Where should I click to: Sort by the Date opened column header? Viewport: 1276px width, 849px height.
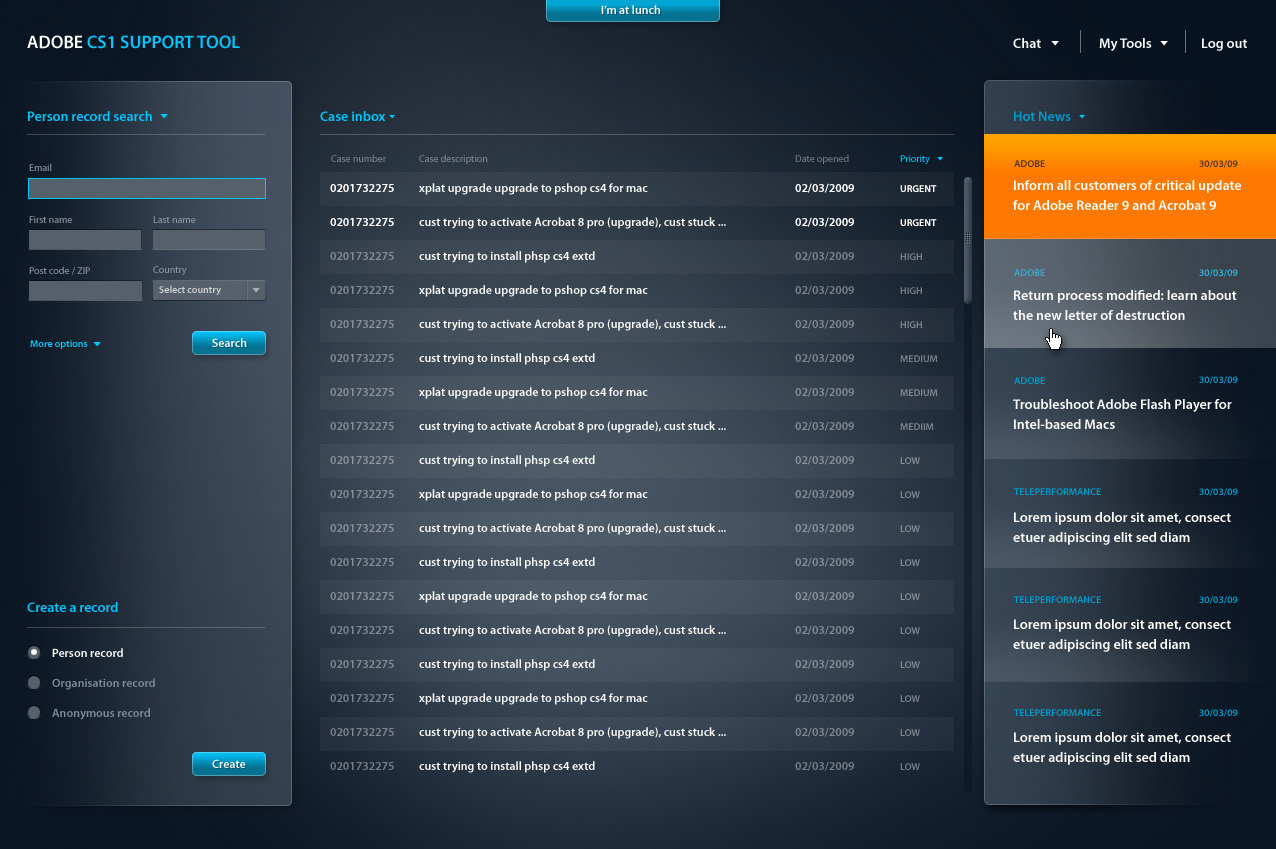[x=822, y=158]
